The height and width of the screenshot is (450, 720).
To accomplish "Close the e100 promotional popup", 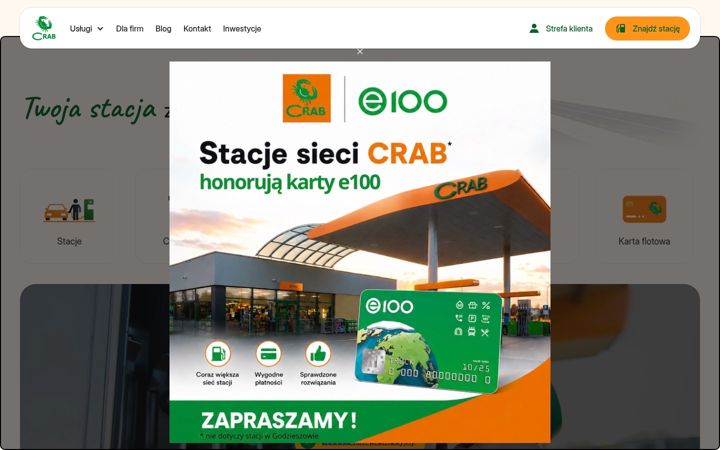I will pyautogui.click(x=360, y=52).
